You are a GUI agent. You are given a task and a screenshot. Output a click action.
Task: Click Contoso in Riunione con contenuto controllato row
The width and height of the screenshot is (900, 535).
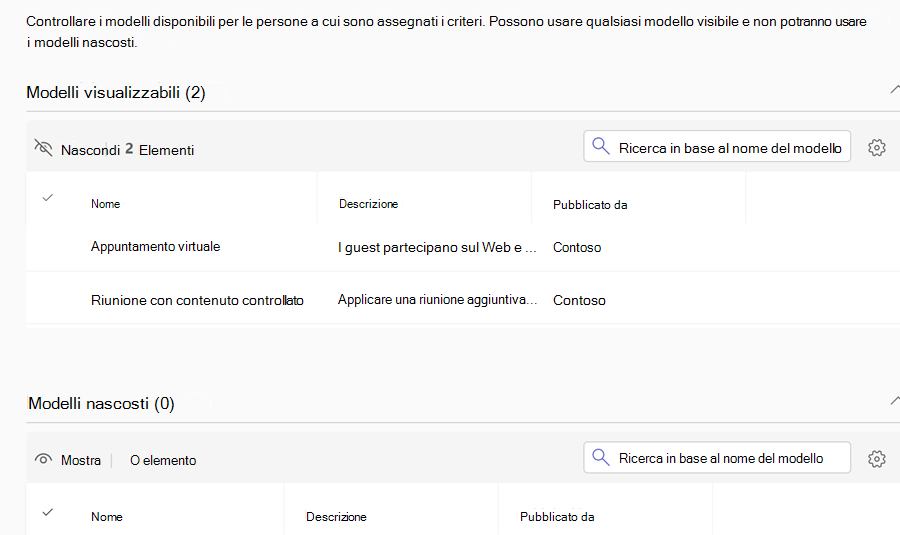click(579, 300)
